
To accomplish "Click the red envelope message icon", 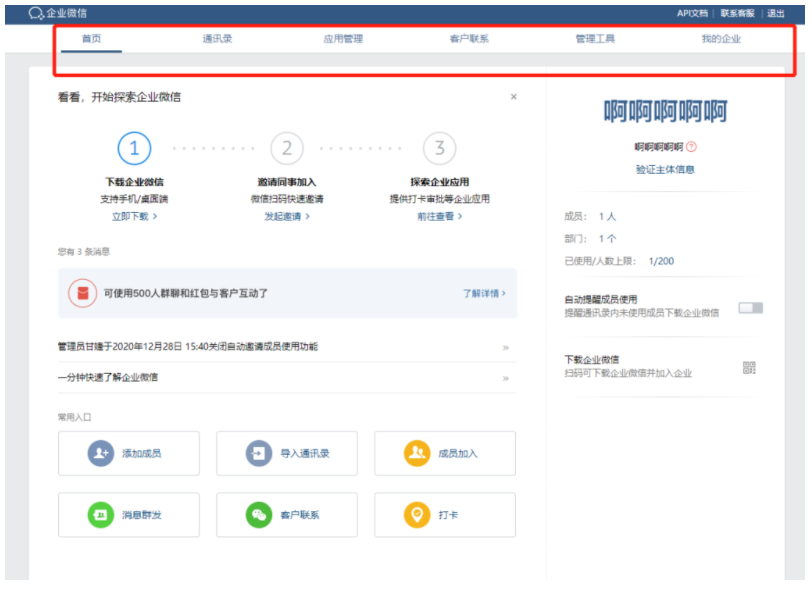I will tap(82, 294).
